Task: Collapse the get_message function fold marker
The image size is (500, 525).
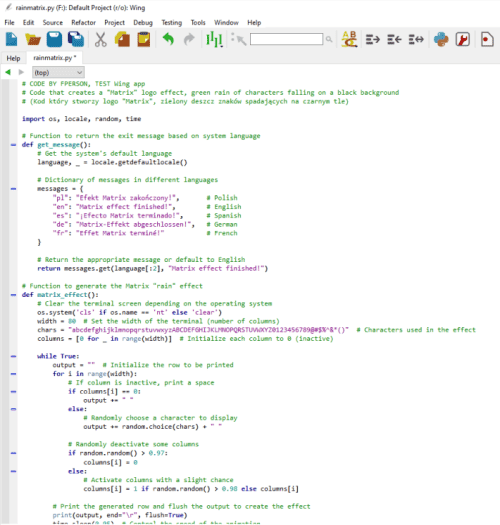Action: point(13,145)
